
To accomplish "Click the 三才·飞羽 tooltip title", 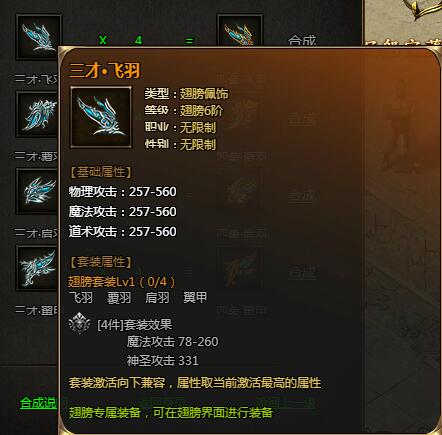I will click(x=104, y=71).
